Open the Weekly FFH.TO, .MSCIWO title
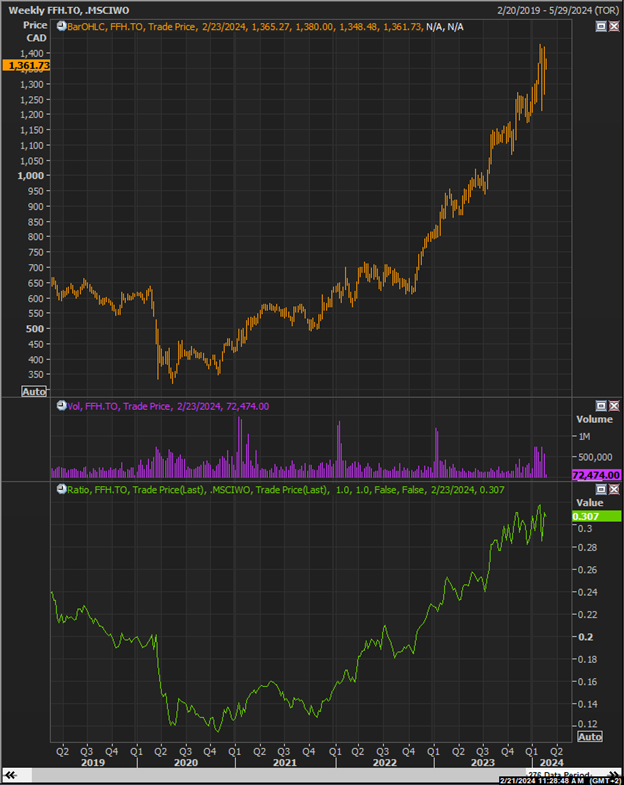 coord(69,10)
